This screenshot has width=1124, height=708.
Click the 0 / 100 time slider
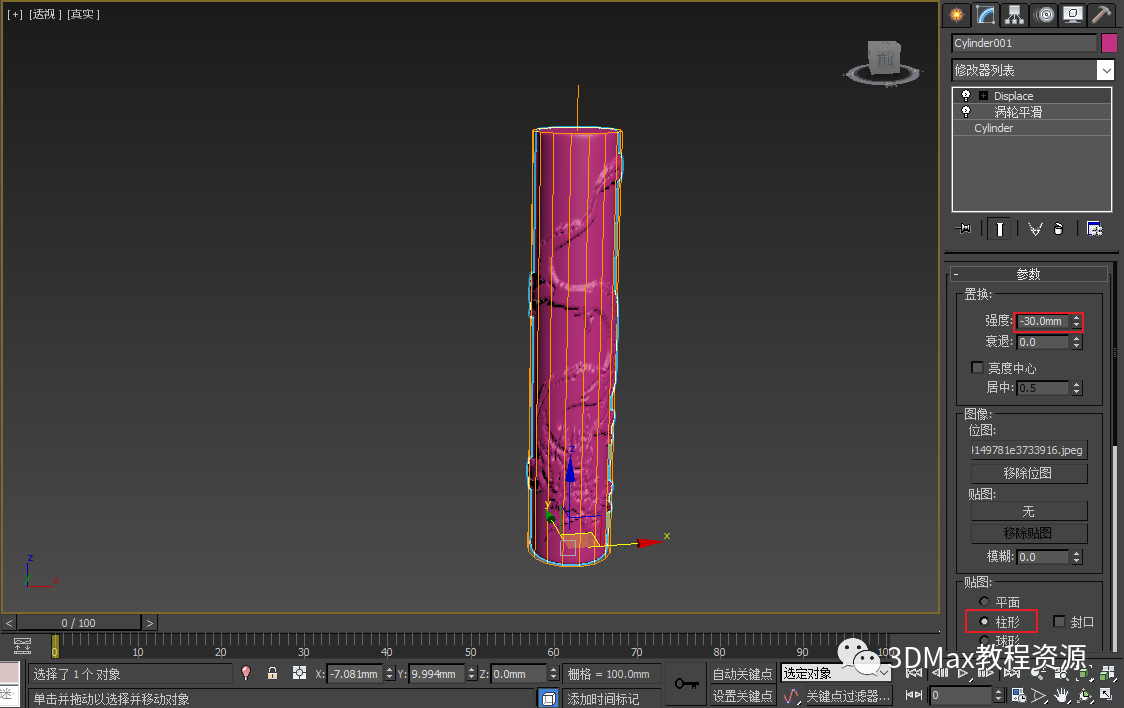pos(79,623)
